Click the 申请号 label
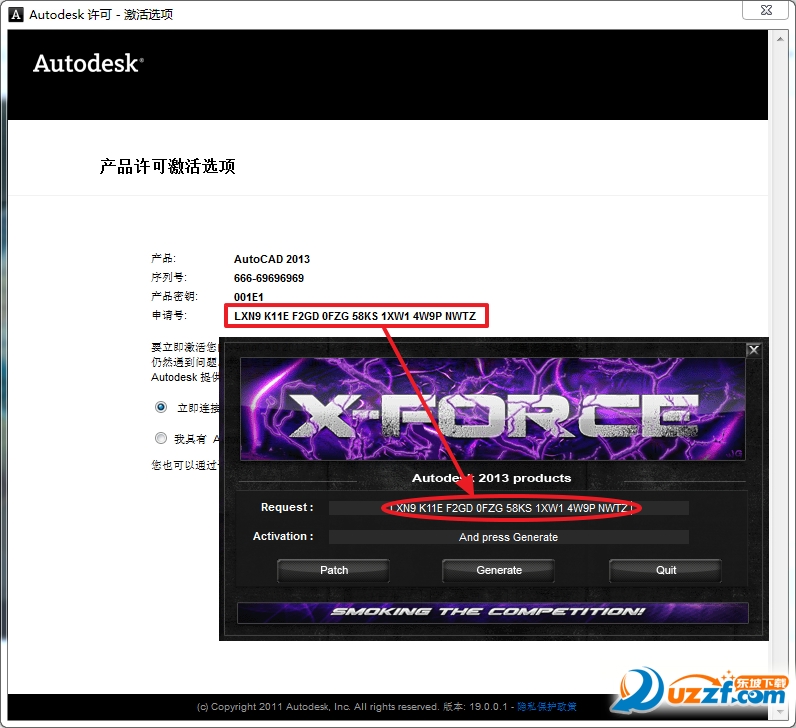The width and height of the screenshot is (796, 728). (169, 315)
